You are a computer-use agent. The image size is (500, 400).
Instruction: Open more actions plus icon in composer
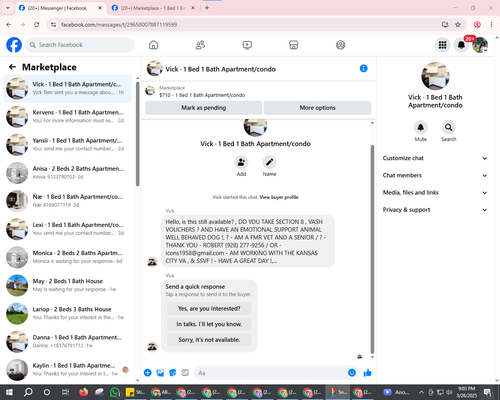click(148, 373)
